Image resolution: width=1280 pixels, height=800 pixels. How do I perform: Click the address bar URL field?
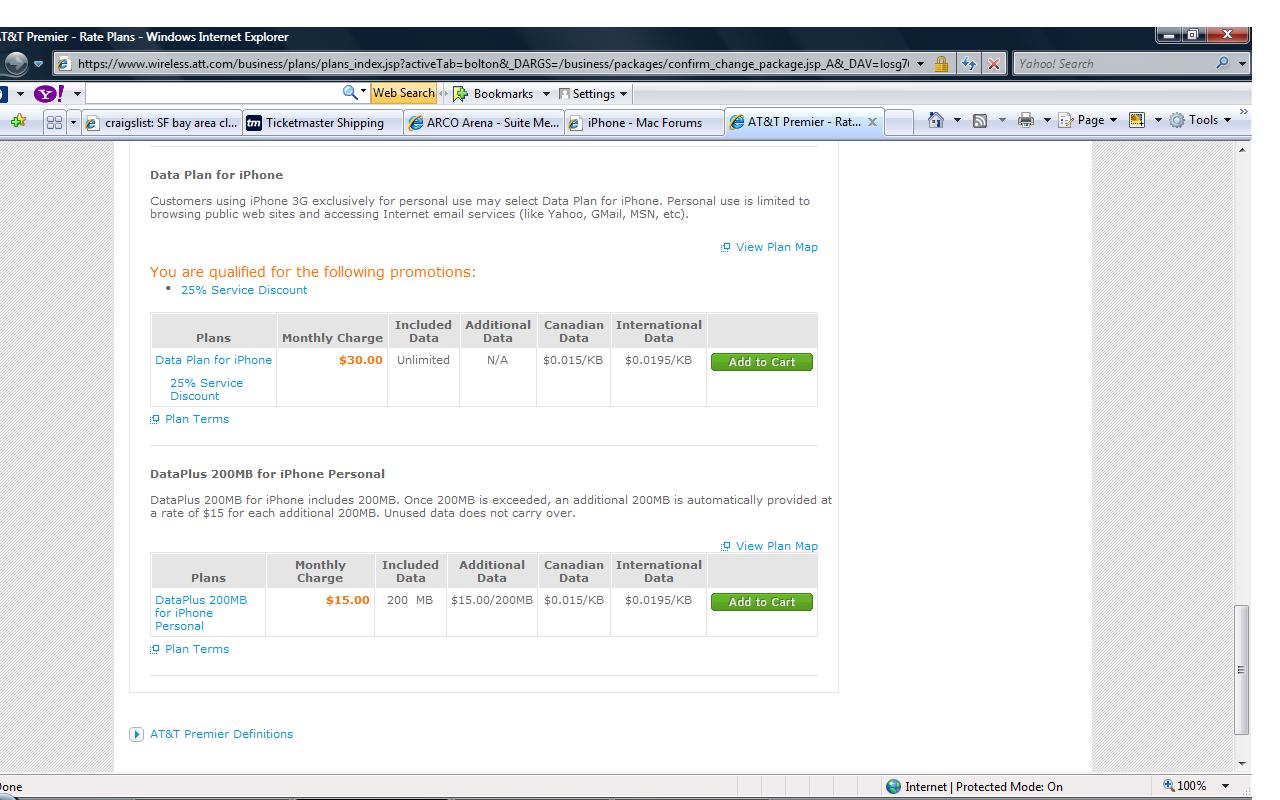pyautogui.click(x=493, y=63)
